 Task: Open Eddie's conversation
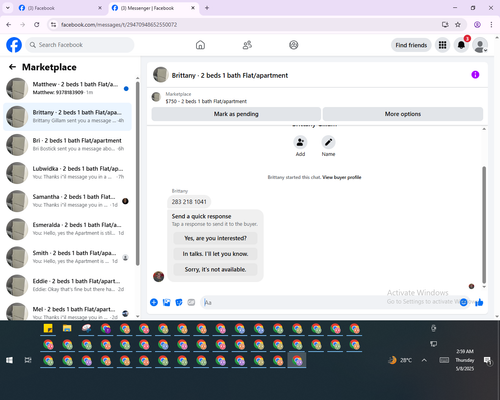68,285
